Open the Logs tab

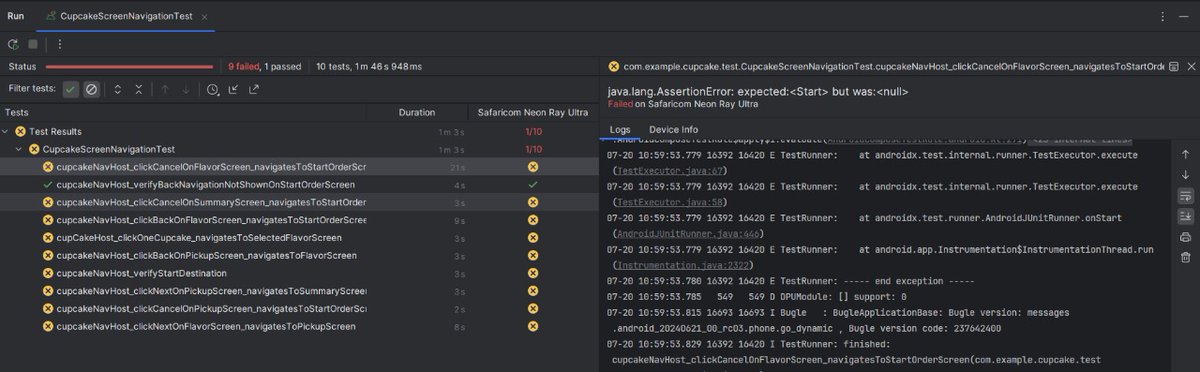click(620, 130)
